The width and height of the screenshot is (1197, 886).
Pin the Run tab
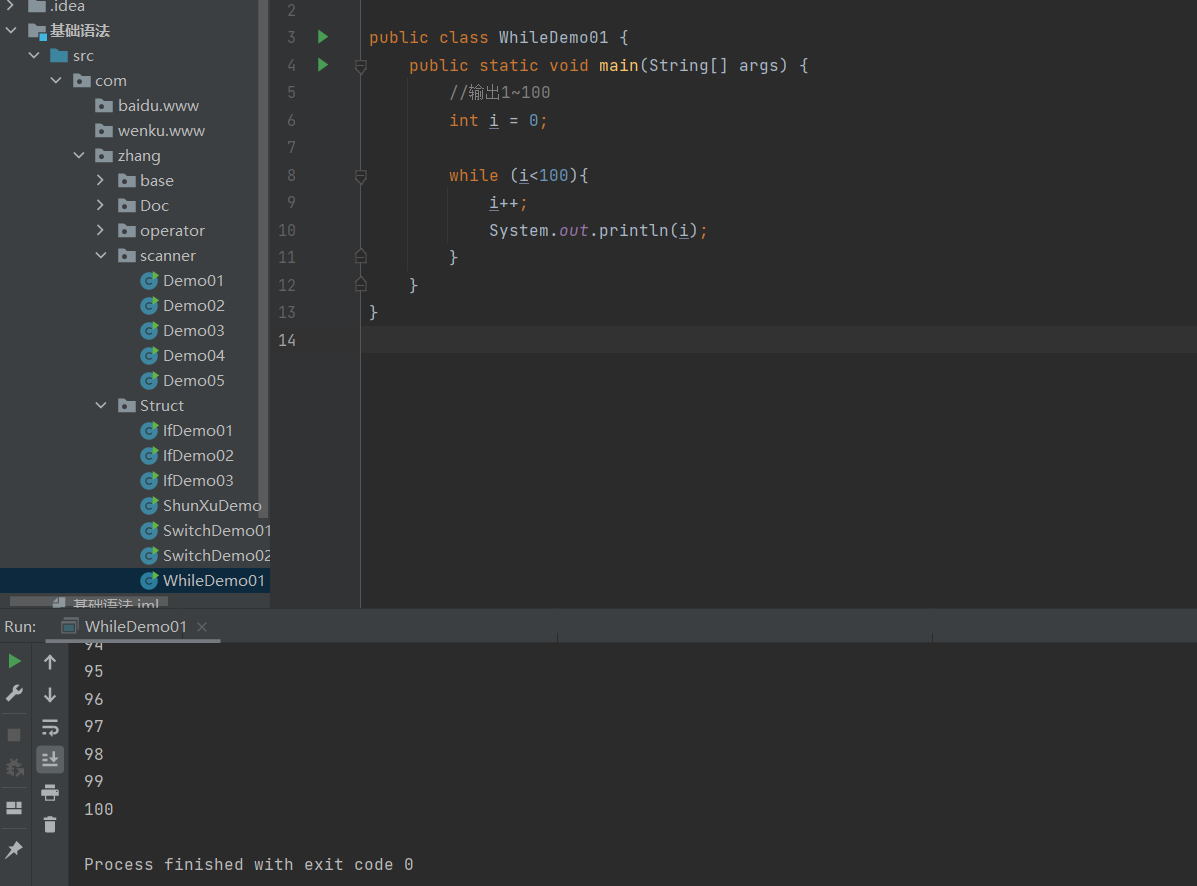coord(14,849)
